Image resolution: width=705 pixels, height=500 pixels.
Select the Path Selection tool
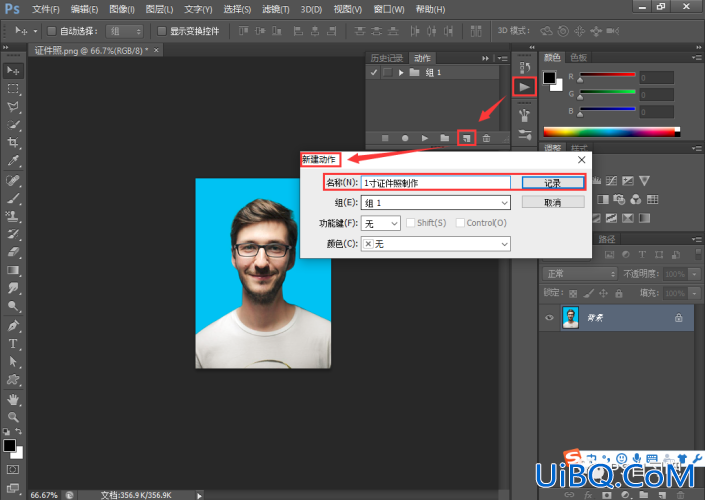click(x=13, y=362)
